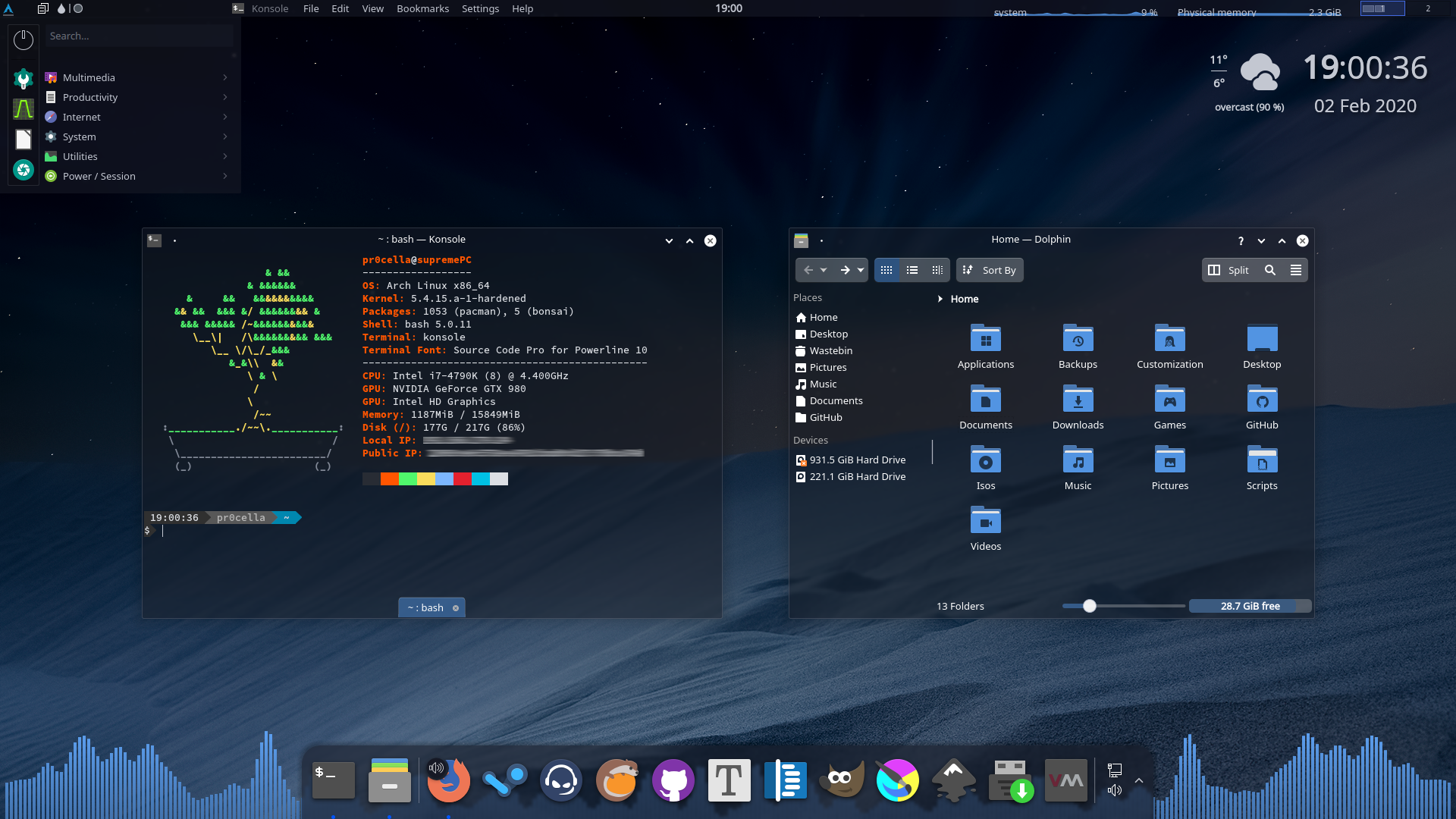The width and height of the screenshot is (1456, 819).
Task: Open Firefox from the dock
Action: (x=449, y=780)
